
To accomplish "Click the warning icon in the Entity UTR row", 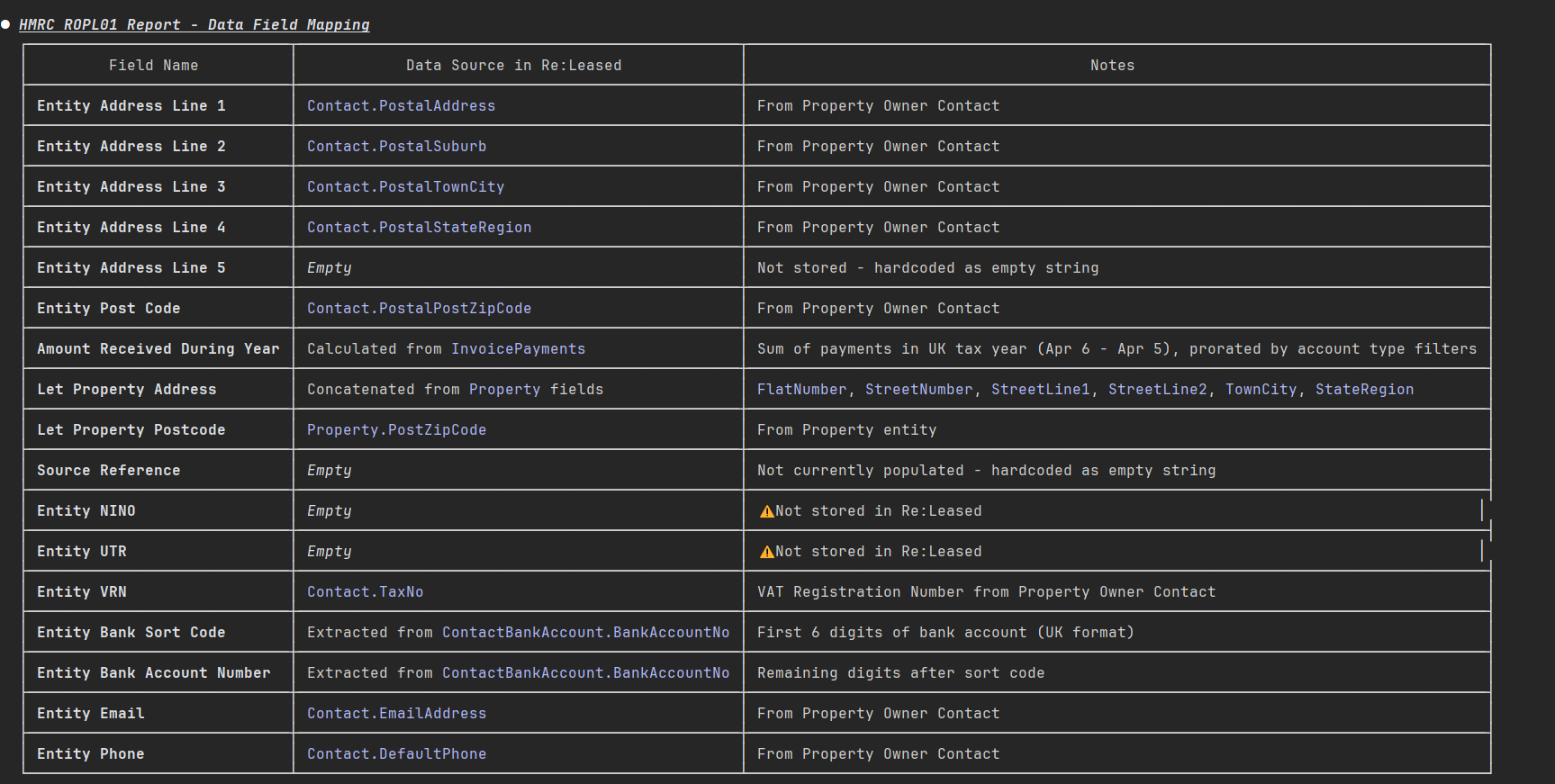I will [x=766, y=552].
